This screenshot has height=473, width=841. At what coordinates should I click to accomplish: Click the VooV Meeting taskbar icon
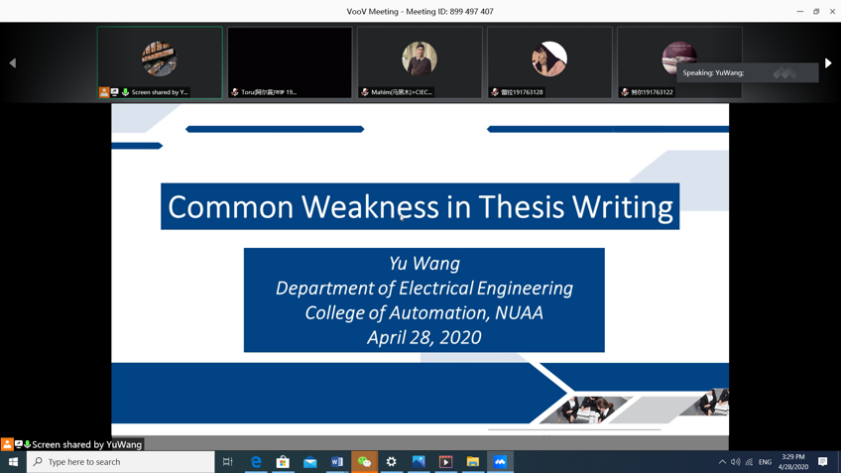pyautogui.click(x=500, y=462)
